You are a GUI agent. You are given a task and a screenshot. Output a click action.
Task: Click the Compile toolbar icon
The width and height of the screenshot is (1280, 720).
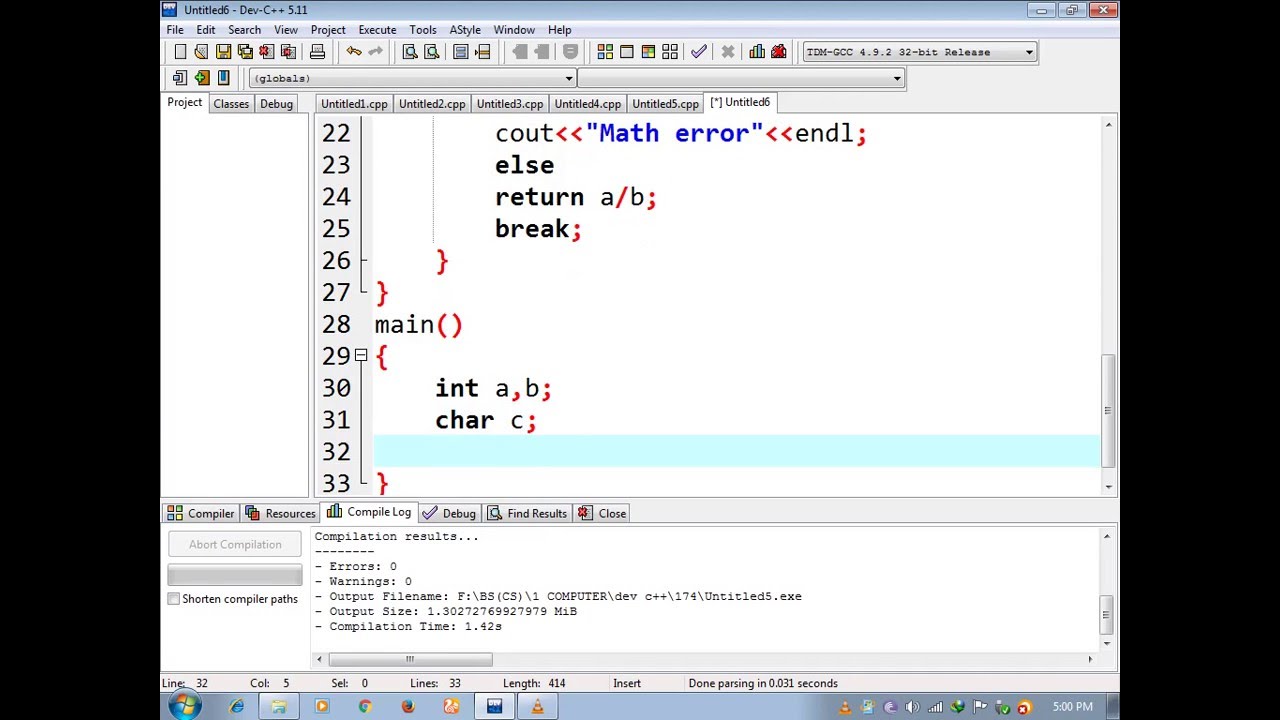pyautogui.click(x=605, y=52)
